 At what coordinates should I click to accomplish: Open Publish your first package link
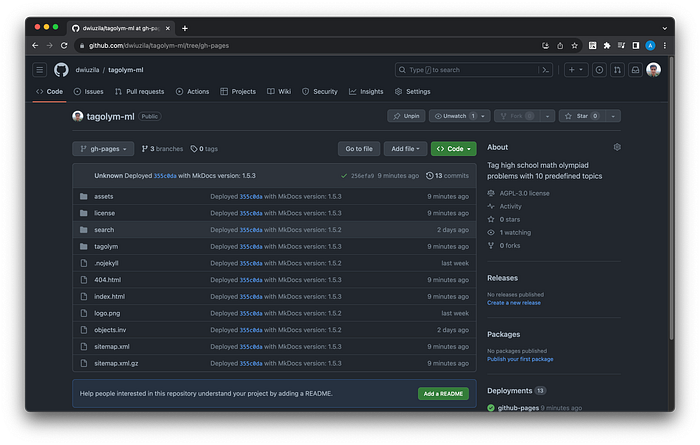[x=520, y=359]
